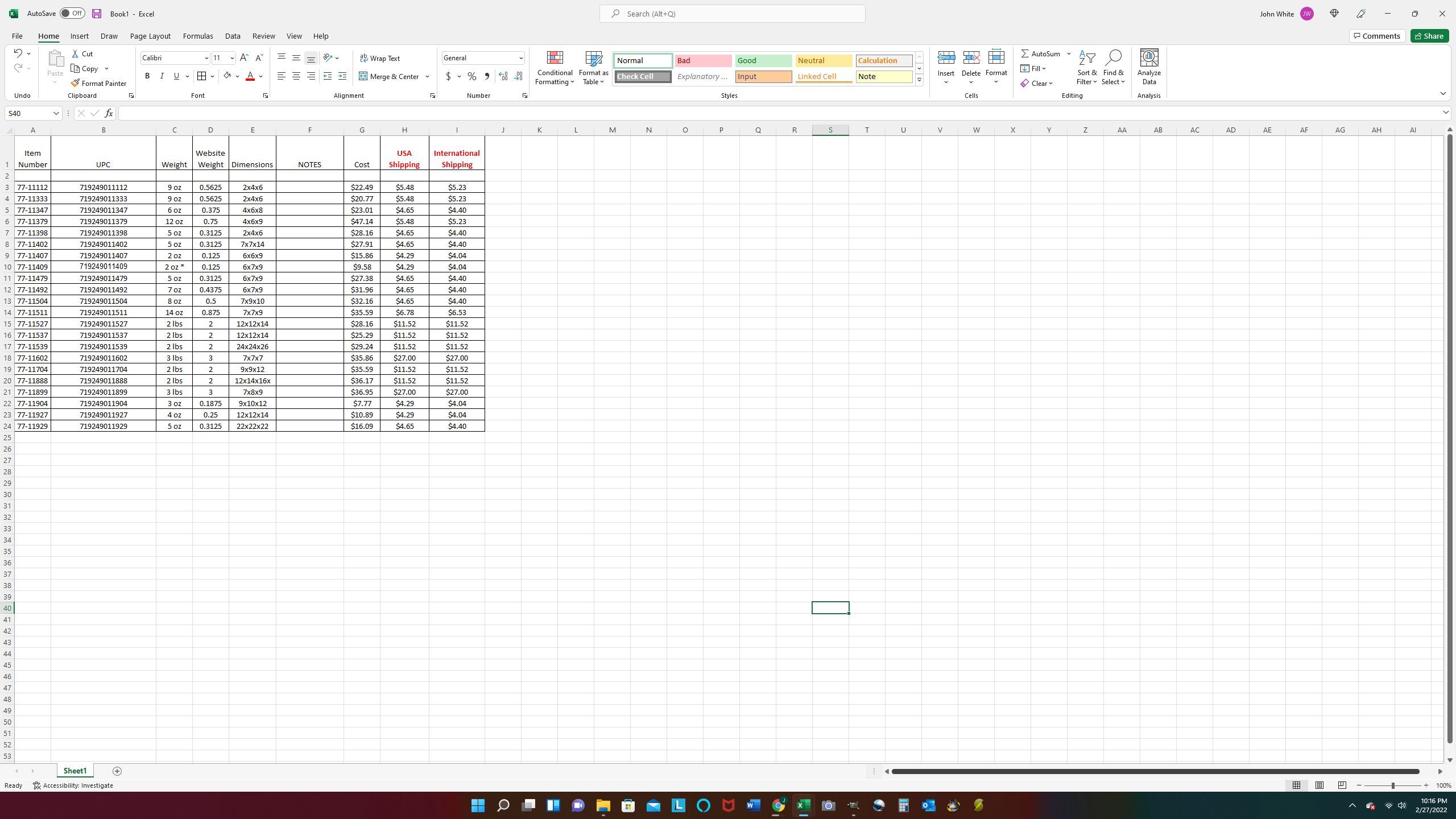Toggle AutoSave switch
The image size is (1456, 819).
(x=72, y=14)
